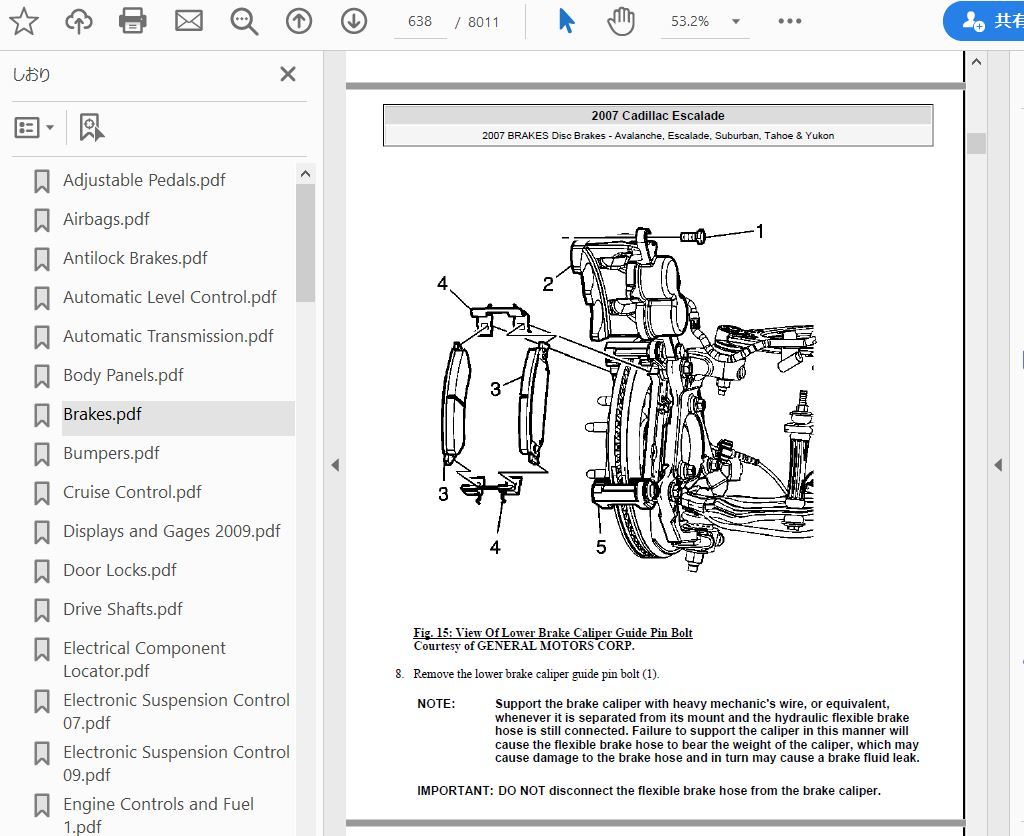
Task: Open Automatic Level Control.pdf bookmark
Action: pos(169,297)
